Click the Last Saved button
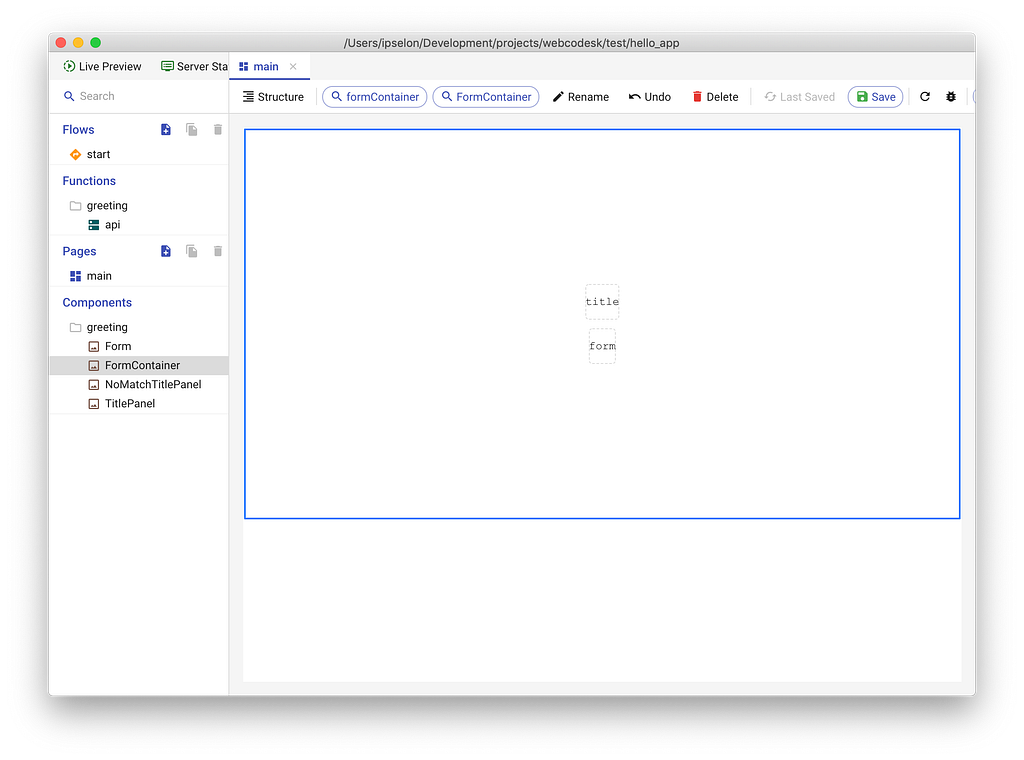This screenshot has height=760, width=1024. click(x=799, y=97)
